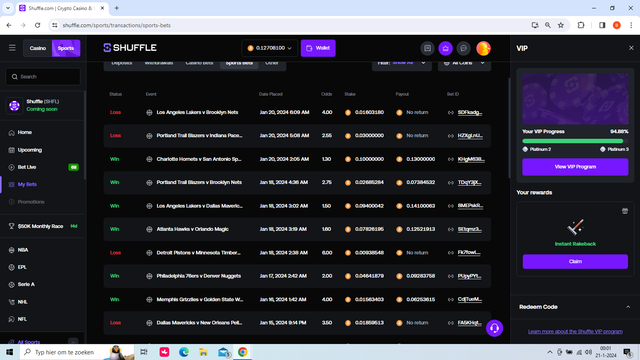Open the Shuffle VIP program link
This screenshot has width=640, height=360.
(575, 331)
